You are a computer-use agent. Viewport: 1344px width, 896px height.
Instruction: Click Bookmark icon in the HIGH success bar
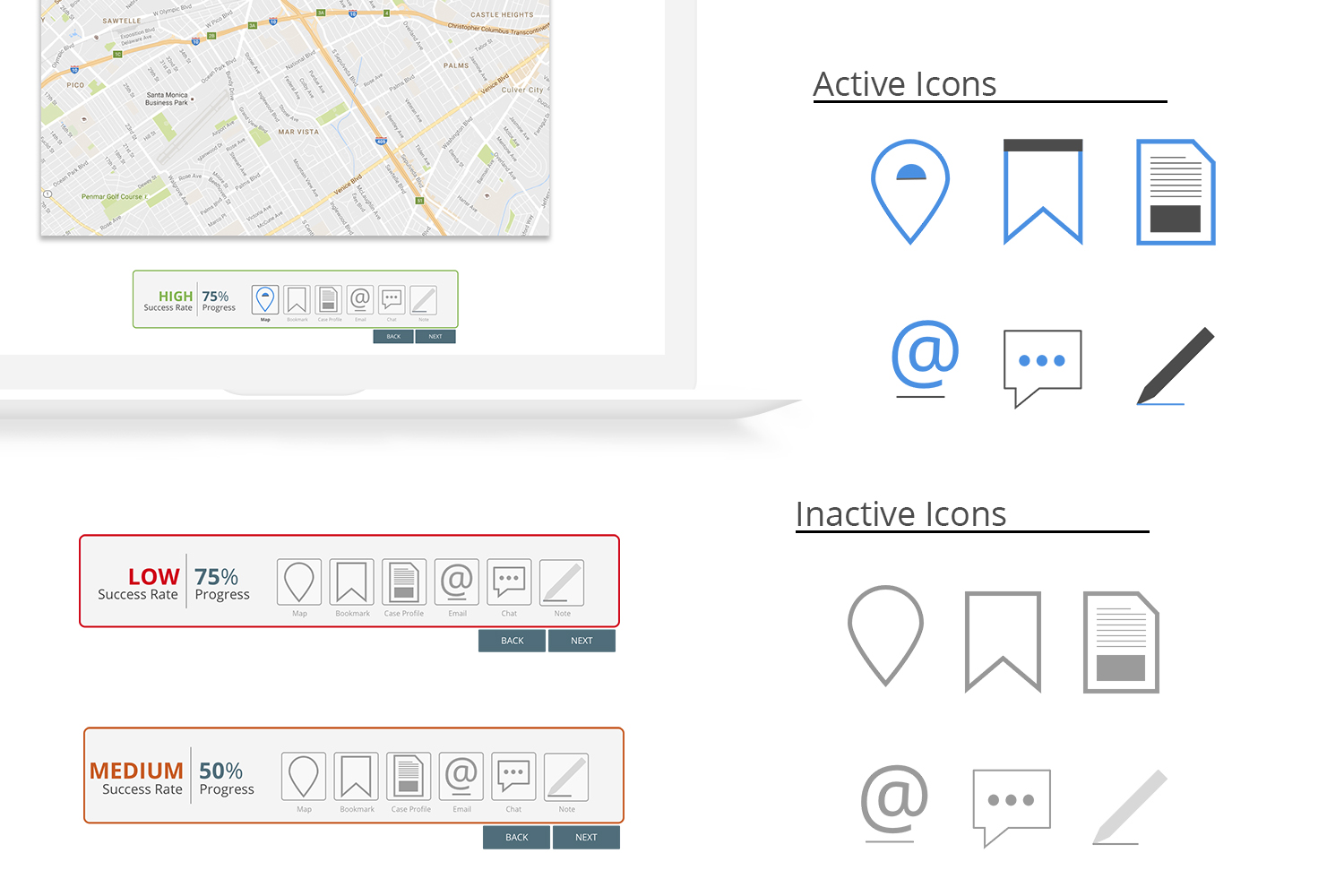[297, 299]
